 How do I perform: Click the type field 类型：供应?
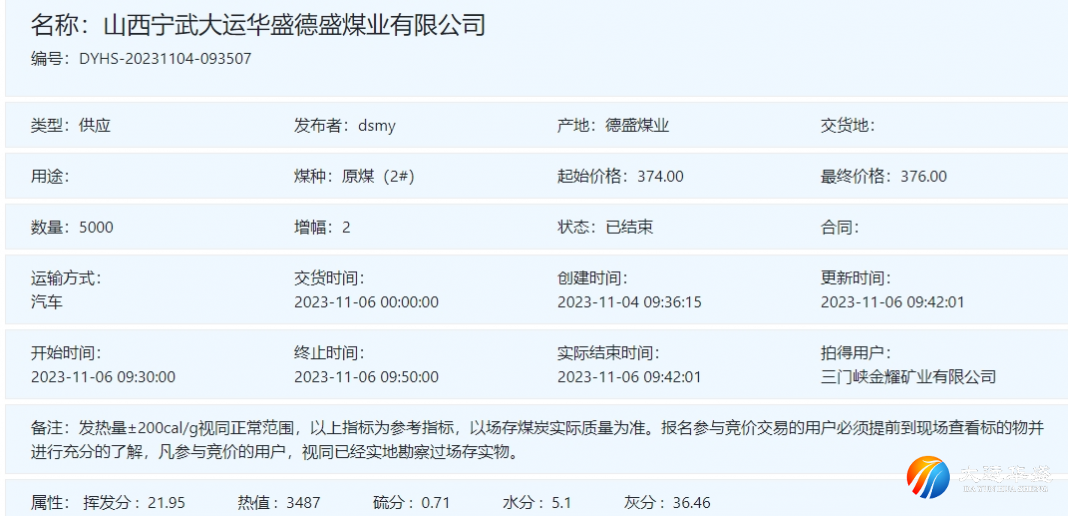(71, 126)
